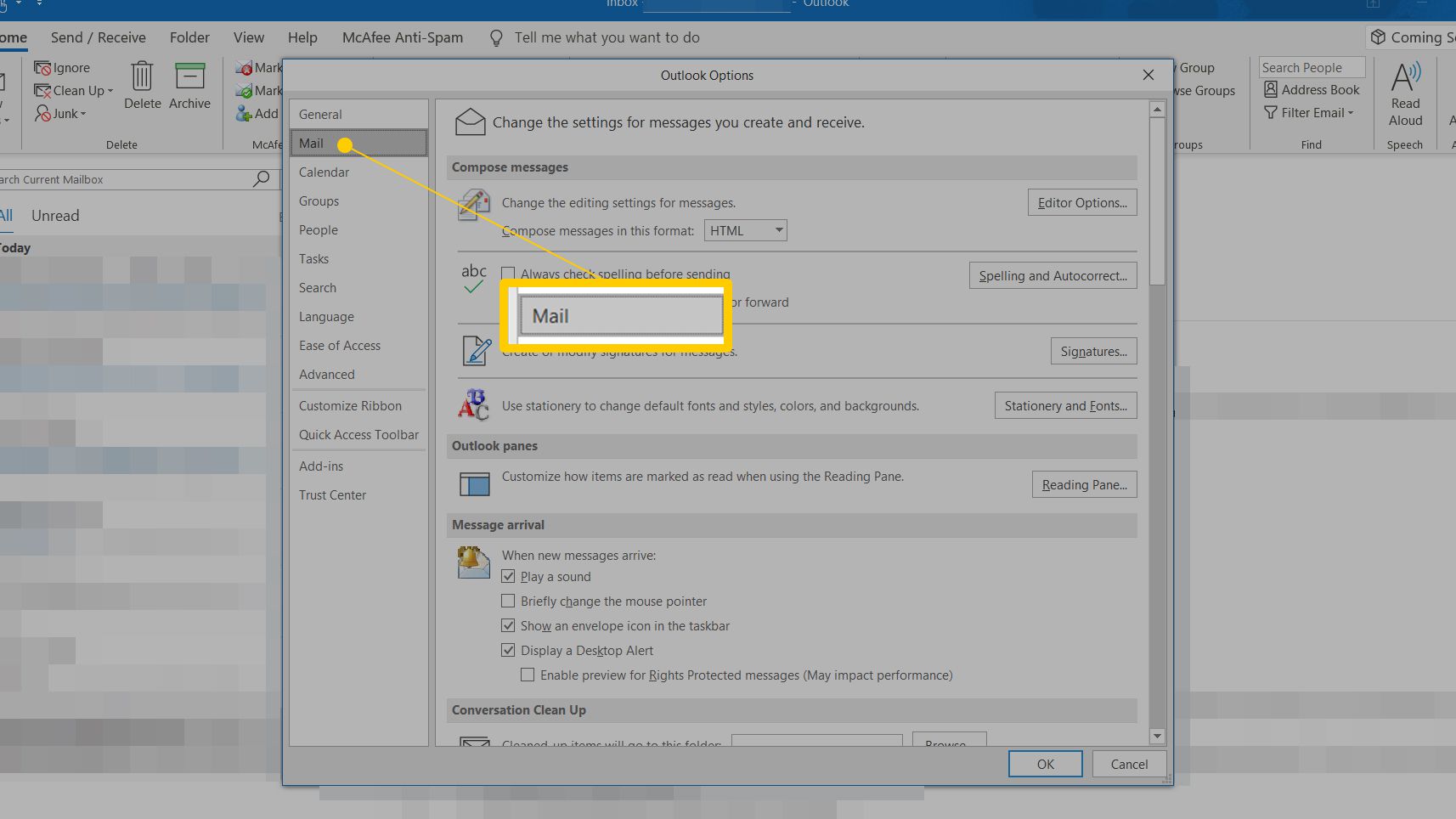Click the Search Current Mailbox field
The image size is (1456, 819).
tap(126, 179)
